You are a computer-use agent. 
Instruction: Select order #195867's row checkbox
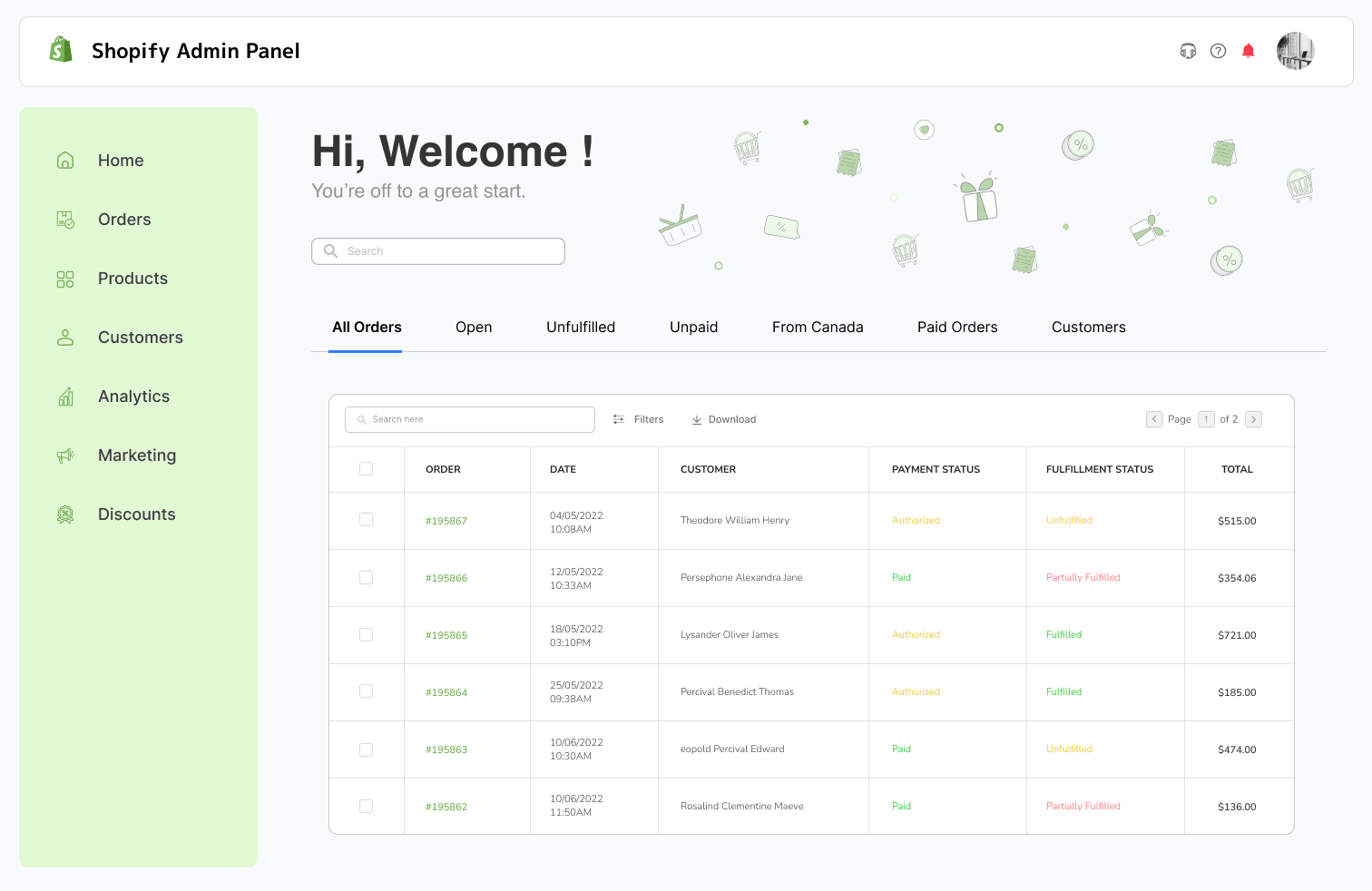[366, 520]
